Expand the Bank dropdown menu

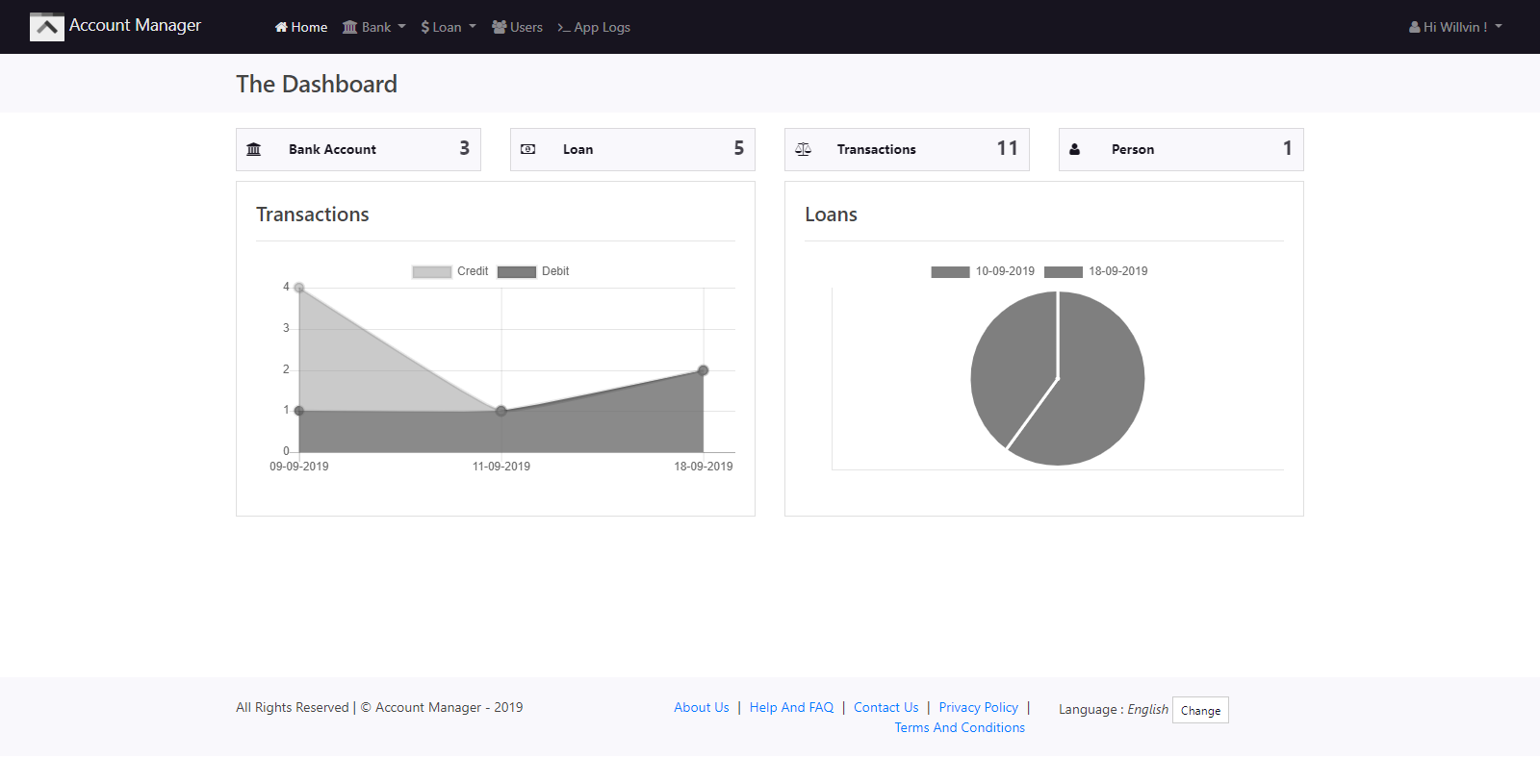[x=374, y=27]
